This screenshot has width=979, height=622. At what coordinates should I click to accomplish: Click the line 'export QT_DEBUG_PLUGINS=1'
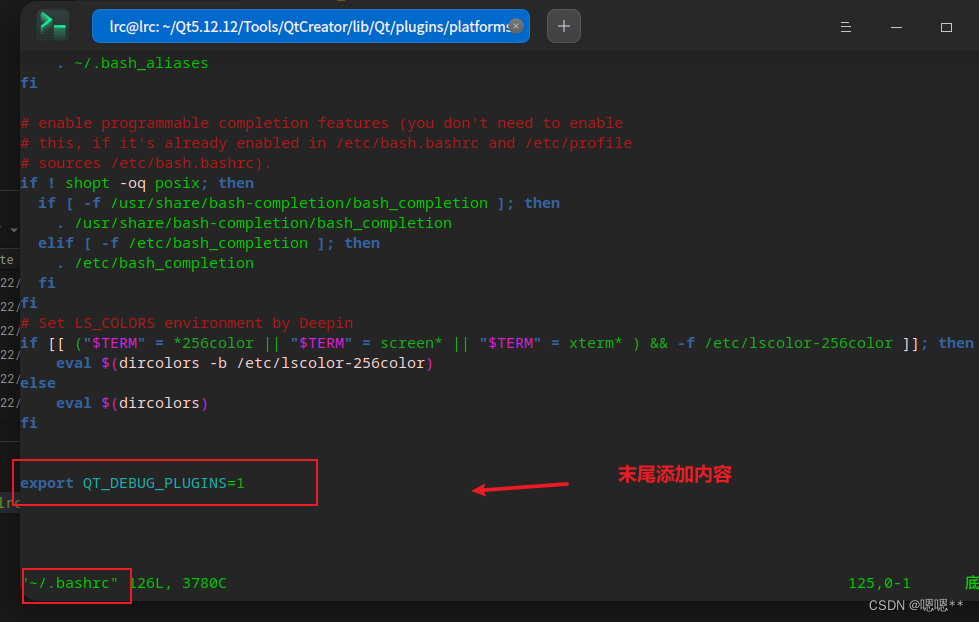[132, 483]
